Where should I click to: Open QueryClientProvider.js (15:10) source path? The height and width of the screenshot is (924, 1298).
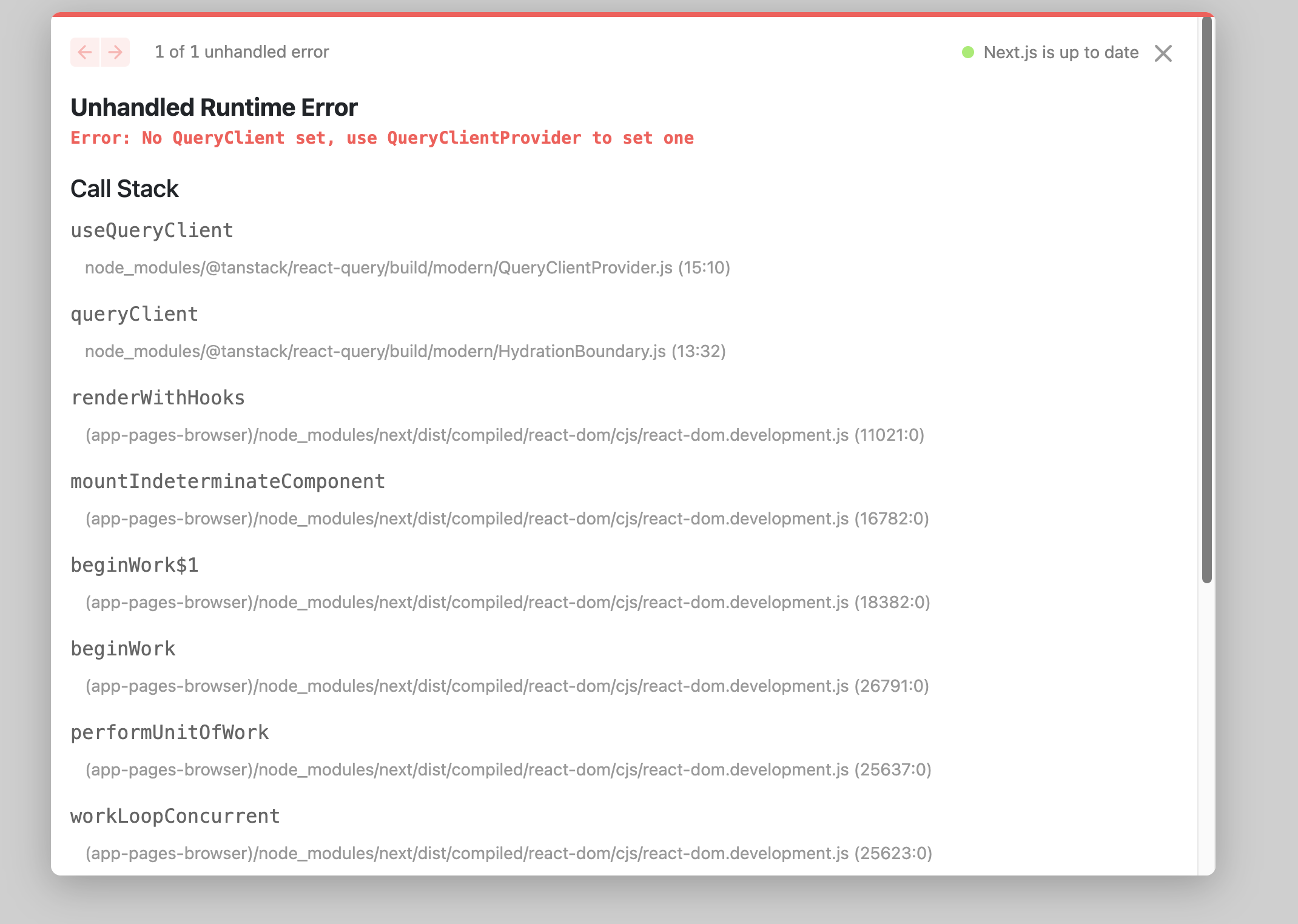407,268
